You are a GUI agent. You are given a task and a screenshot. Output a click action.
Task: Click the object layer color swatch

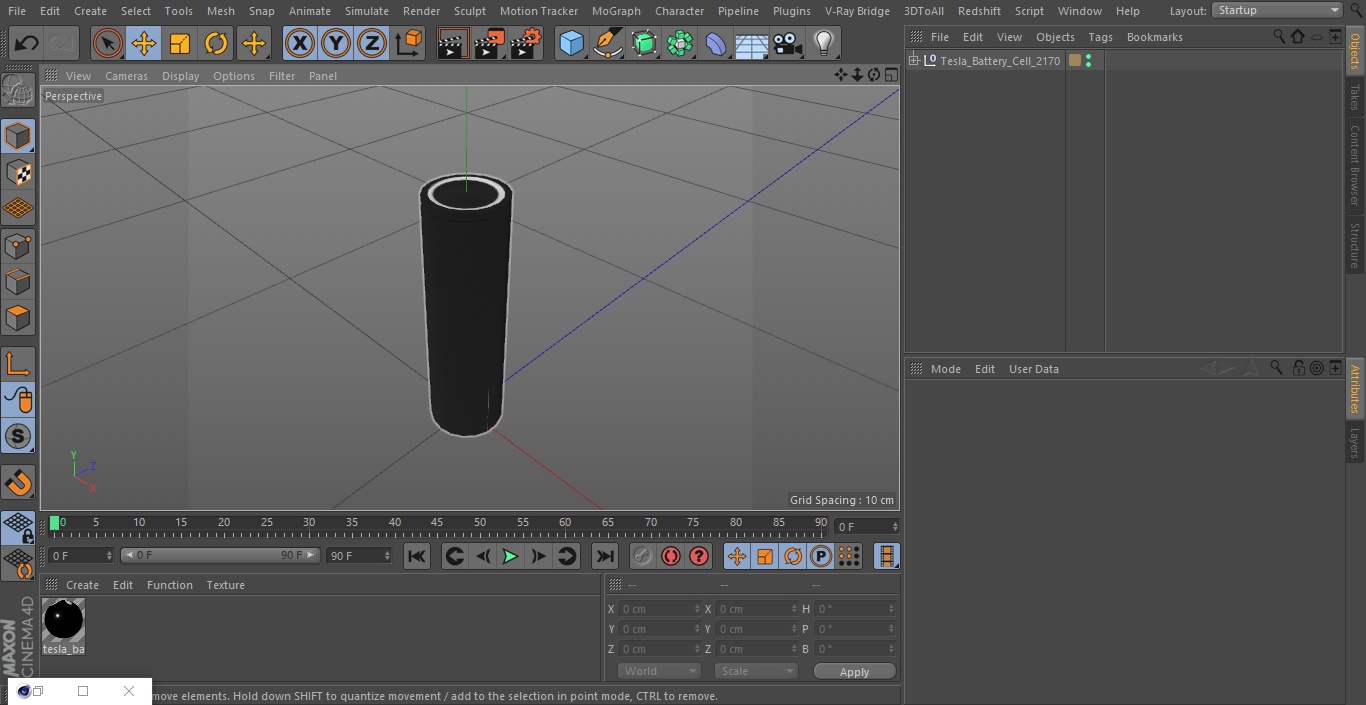1075,61
